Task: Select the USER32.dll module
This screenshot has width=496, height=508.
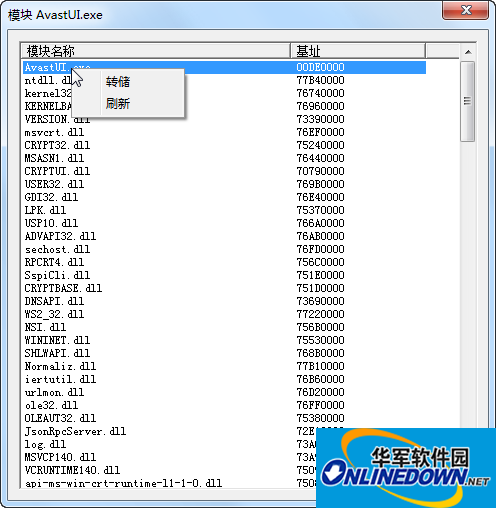Action: click(54, 184)
